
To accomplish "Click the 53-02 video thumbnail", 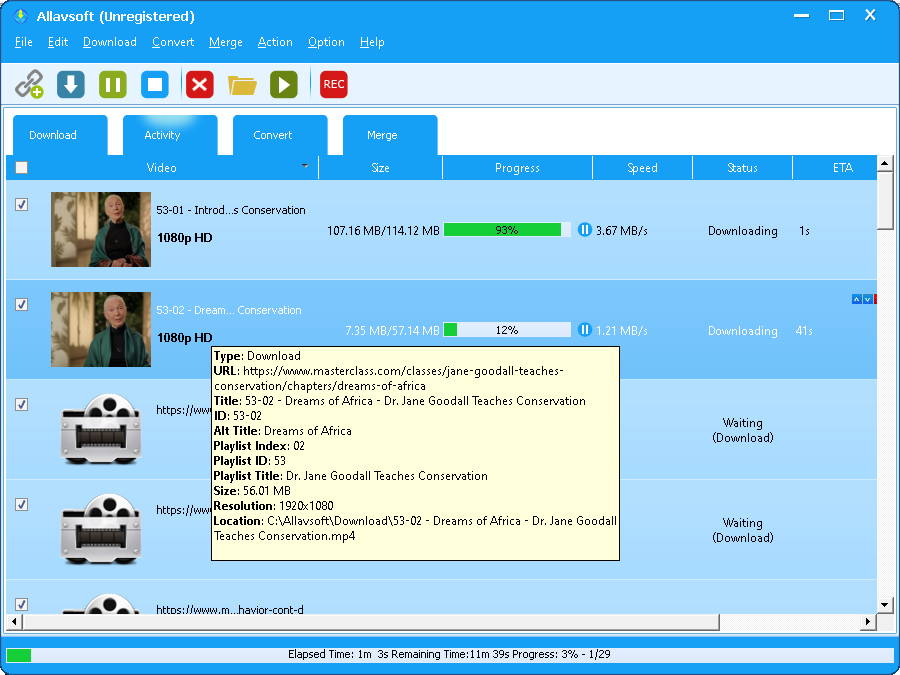I will coord(101,329).
